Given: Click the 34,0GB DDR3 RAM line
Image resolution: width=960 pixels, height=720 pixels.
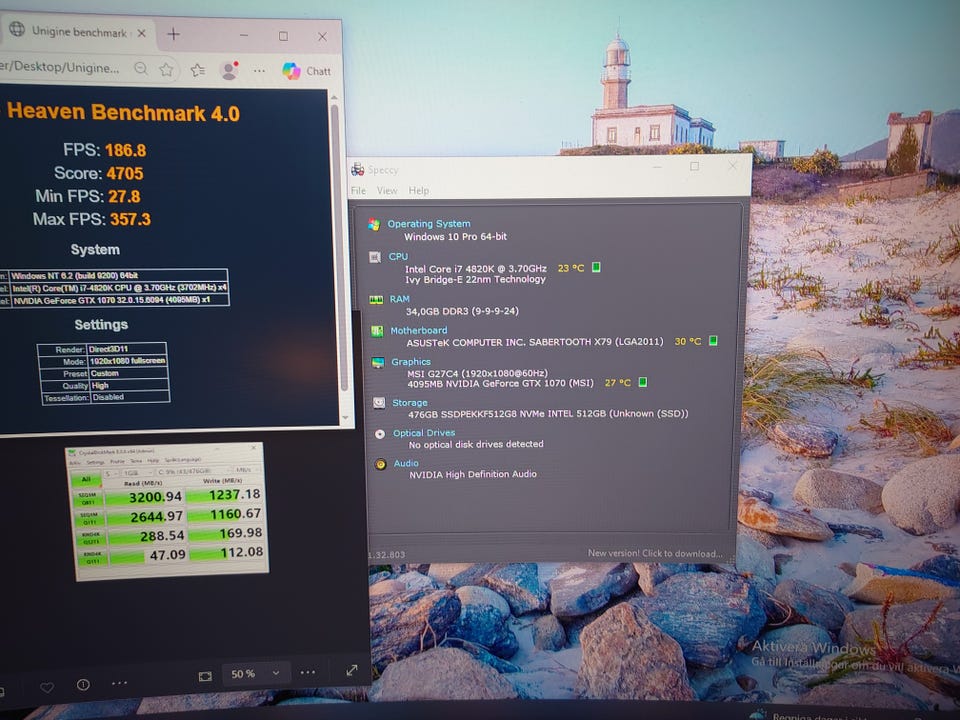Looking at the screenshot, I should (462, 310).
